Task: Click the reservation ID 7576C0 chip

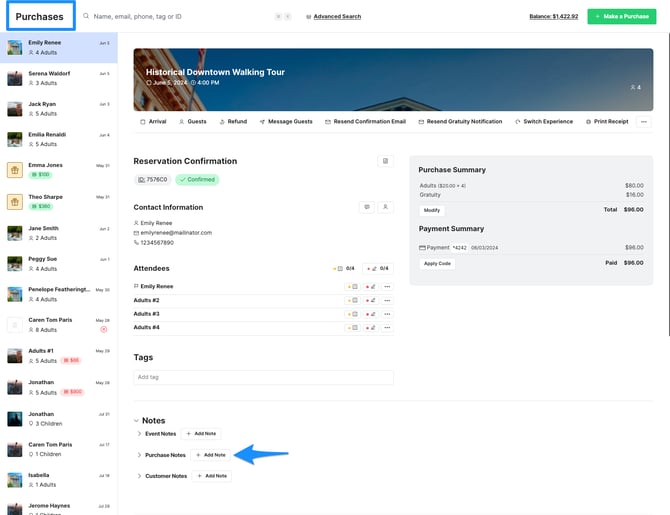Action: (153, 180)
